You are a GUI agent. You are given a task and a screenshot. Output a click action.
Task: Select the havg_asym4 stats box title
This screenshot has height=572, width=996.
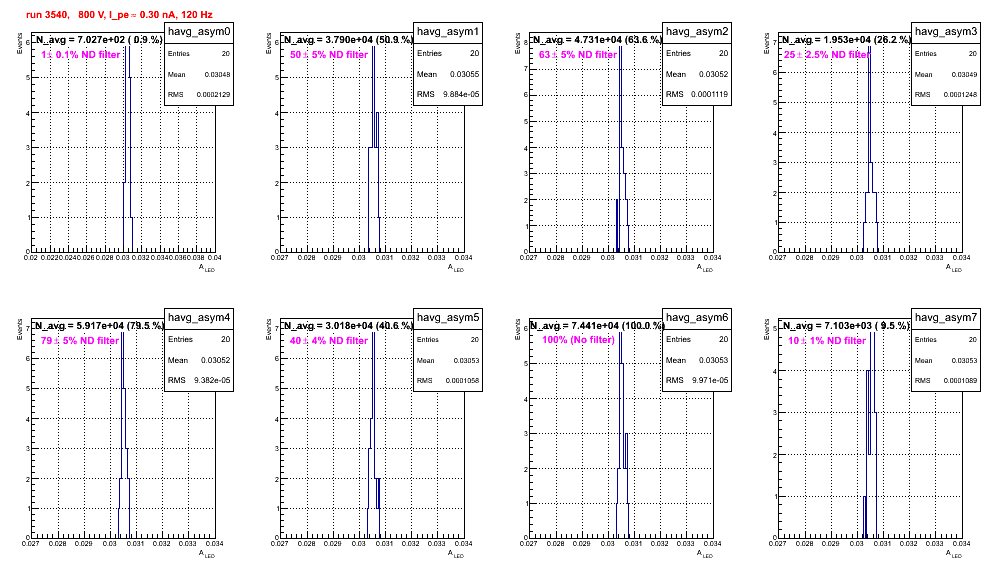click(199, 317)
